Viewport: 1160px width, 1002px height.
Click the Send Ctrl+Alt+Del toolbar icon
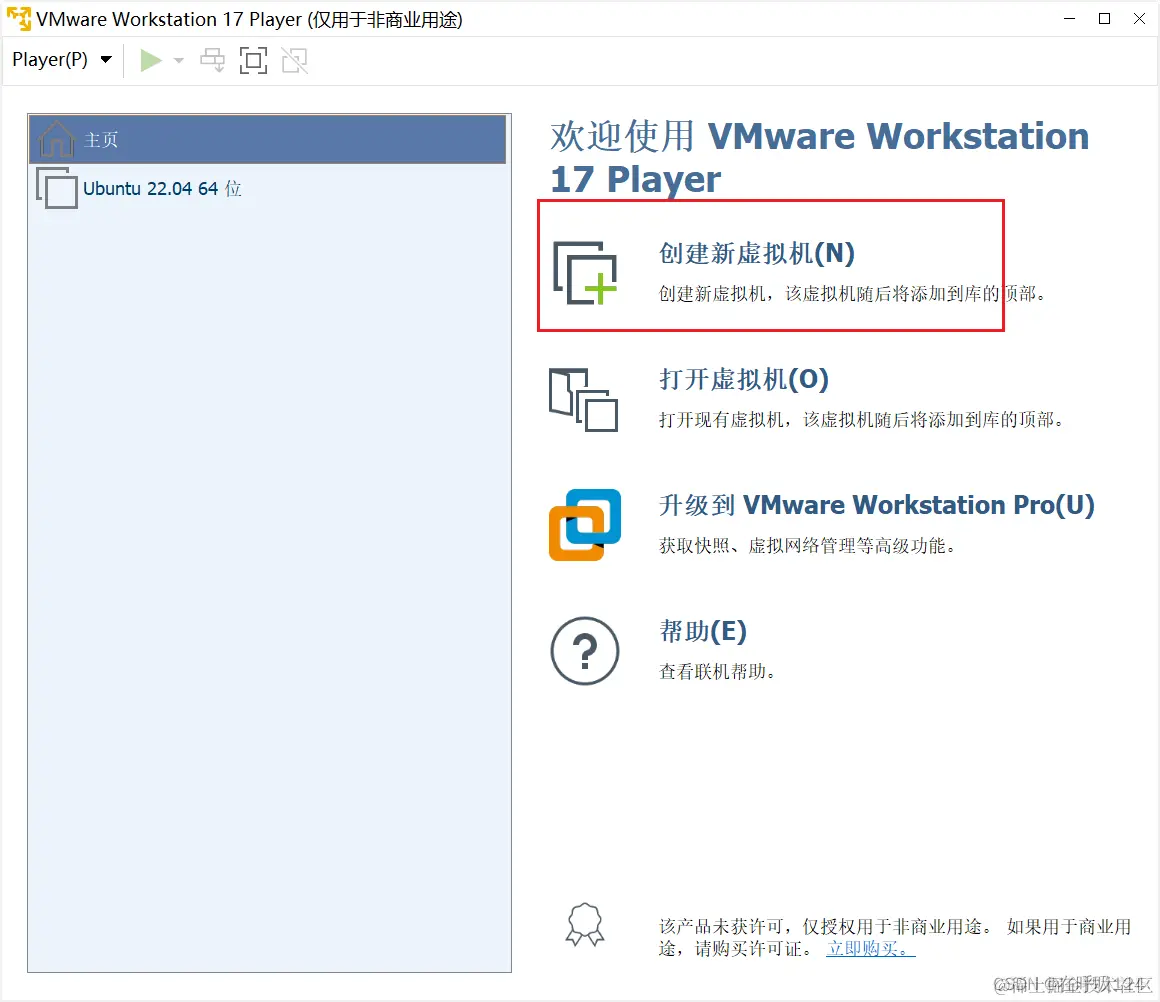pyautogui.click(x=213, y=61)
